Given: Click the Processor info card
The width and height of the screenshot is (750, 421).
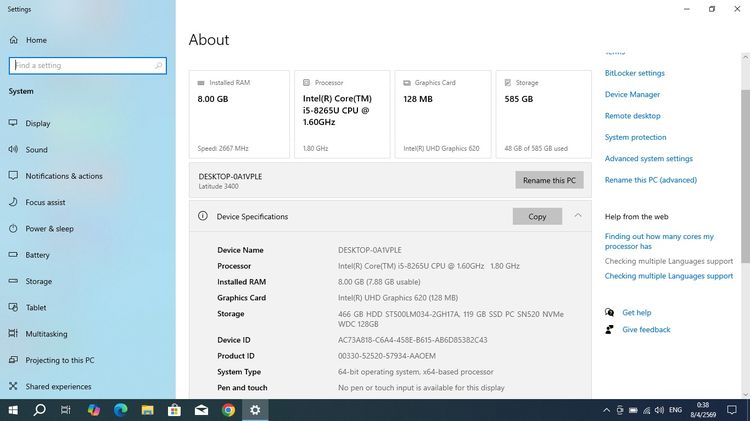Looking at the screenshot, I should point(342,114).
